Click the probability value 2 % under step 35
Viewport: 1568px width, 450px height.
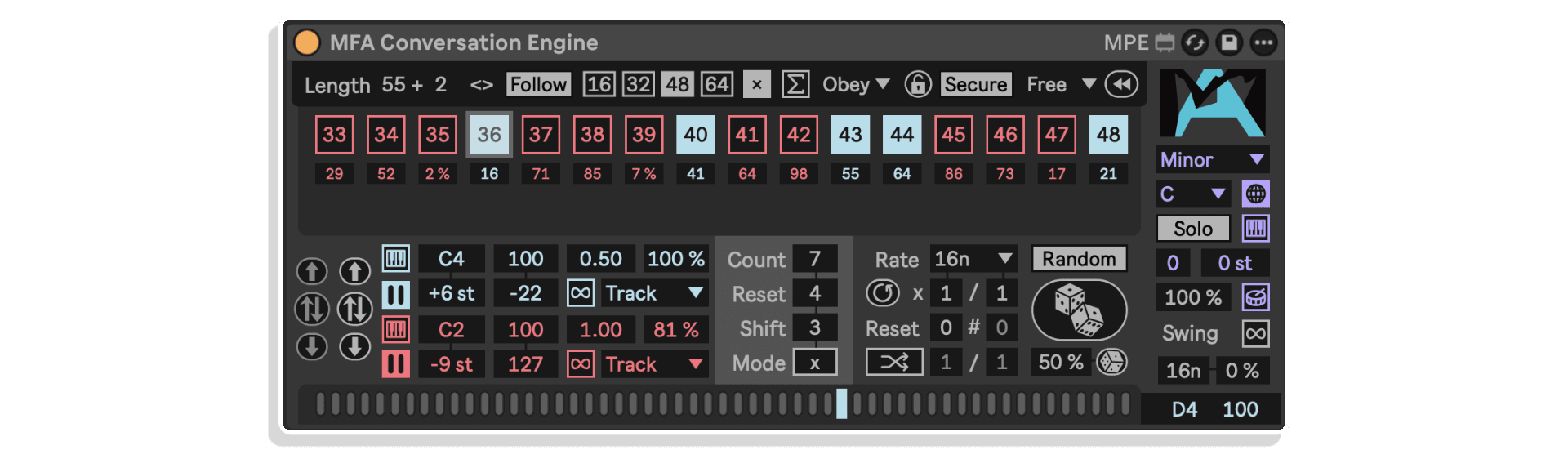click(437, 173)
